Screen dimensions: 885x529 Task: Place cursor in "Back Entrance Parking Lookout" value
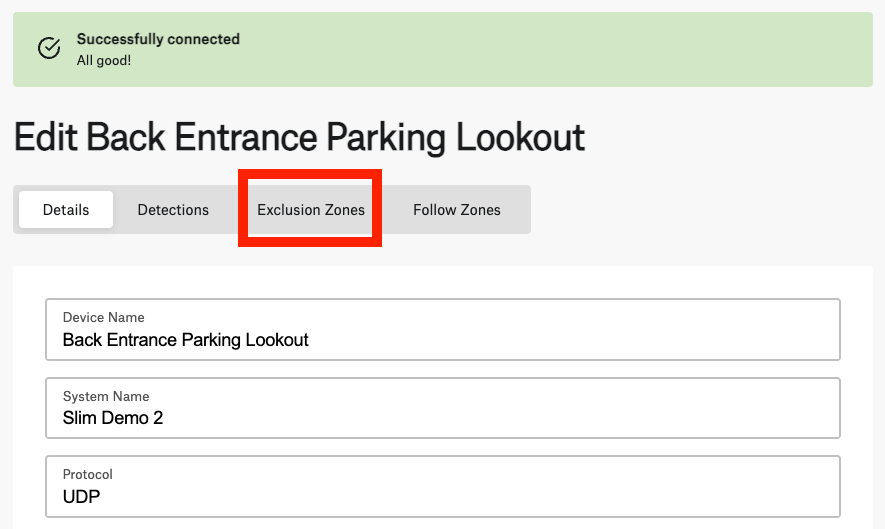[x=186, y=340]
